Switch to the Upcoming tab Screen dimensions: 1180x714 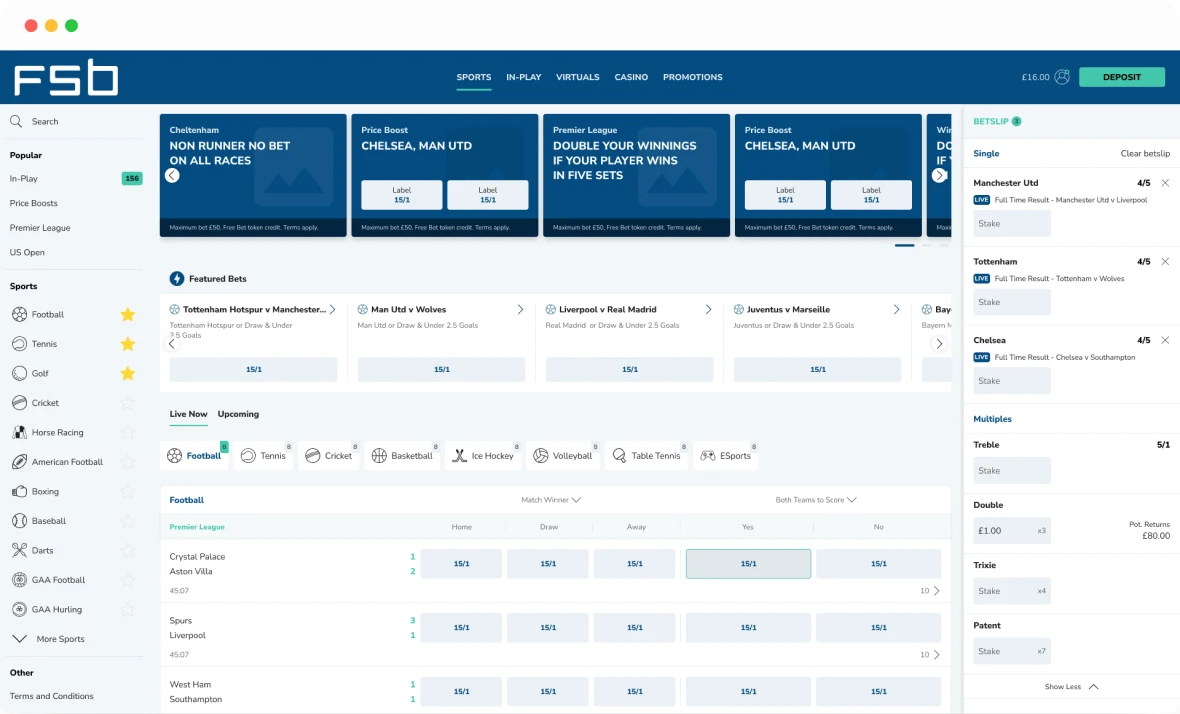point(238,414)
